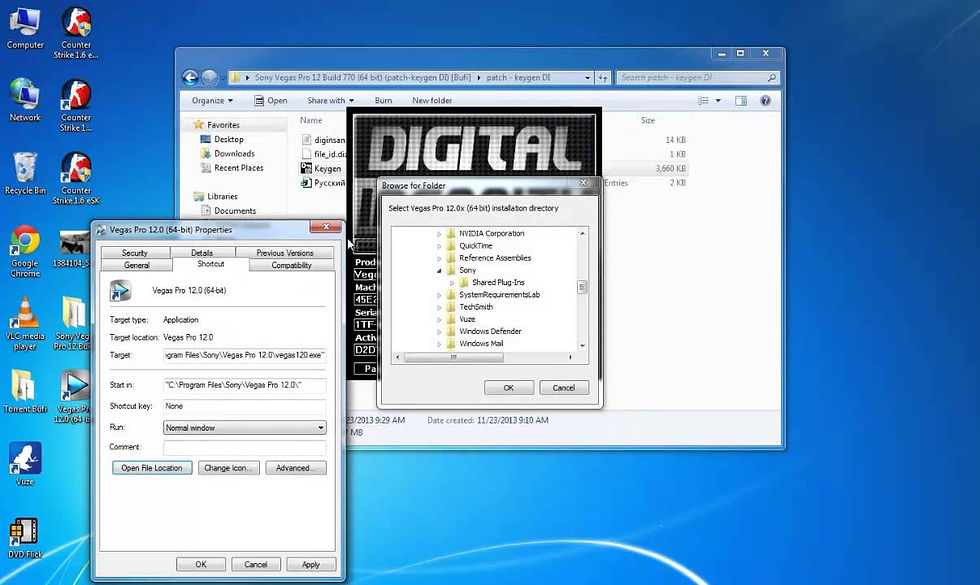Select the 1384104 image file on the desktop
This screenshot has width=980, height=585.
pyautogui.click(x=72, y=249)
